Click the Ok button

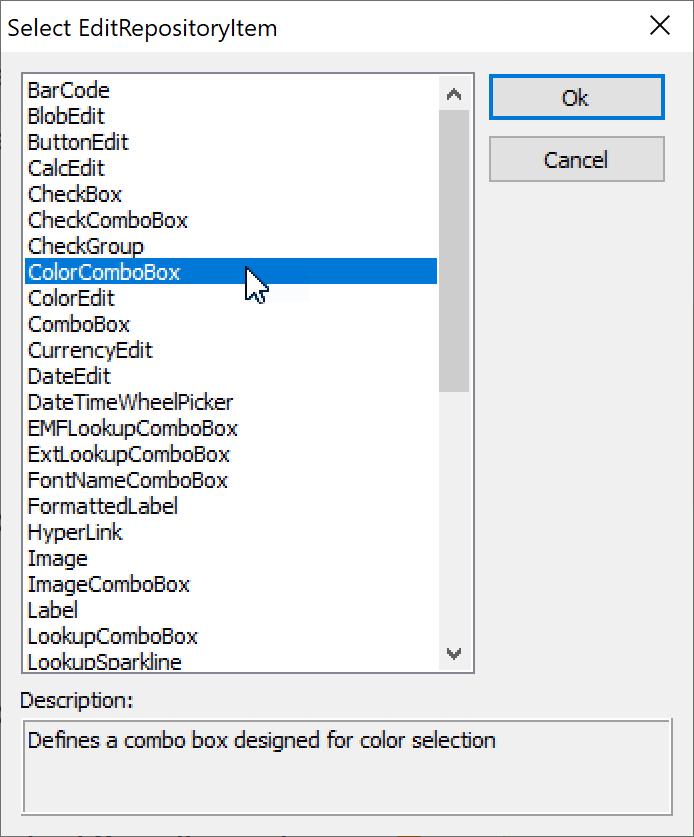576,98
